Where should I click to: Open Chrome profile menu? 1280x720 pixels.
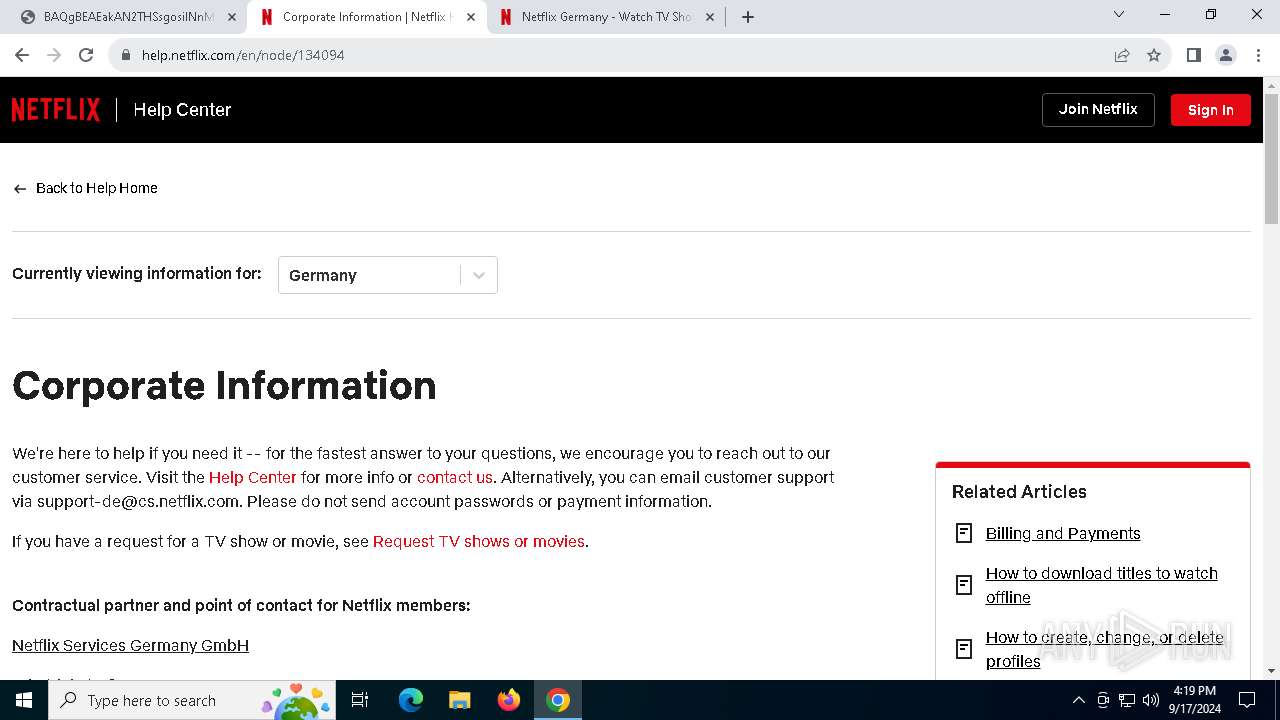(x=1226, y=55)
